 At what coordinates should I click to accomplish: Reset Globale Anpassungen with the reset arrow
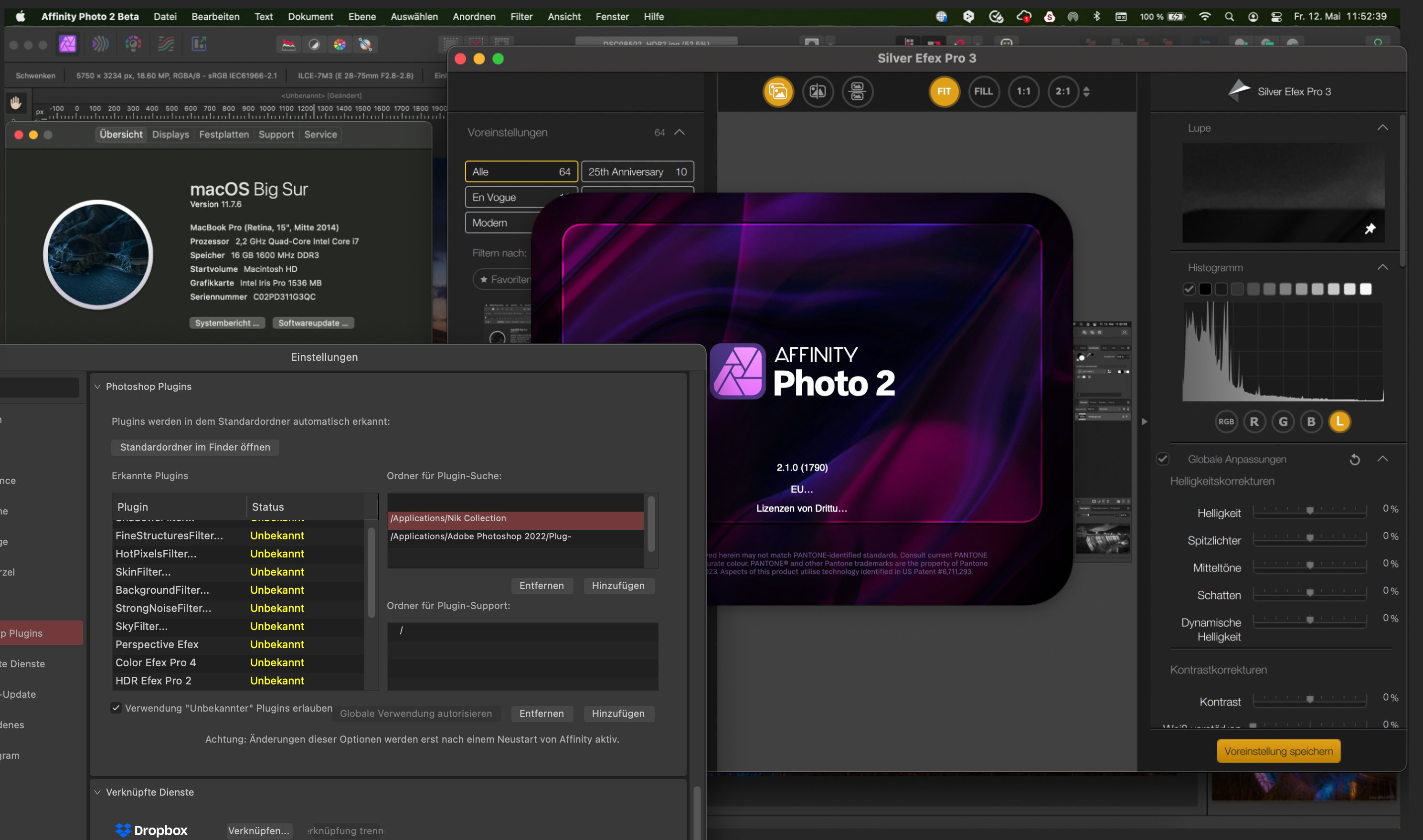[1355, 460]
